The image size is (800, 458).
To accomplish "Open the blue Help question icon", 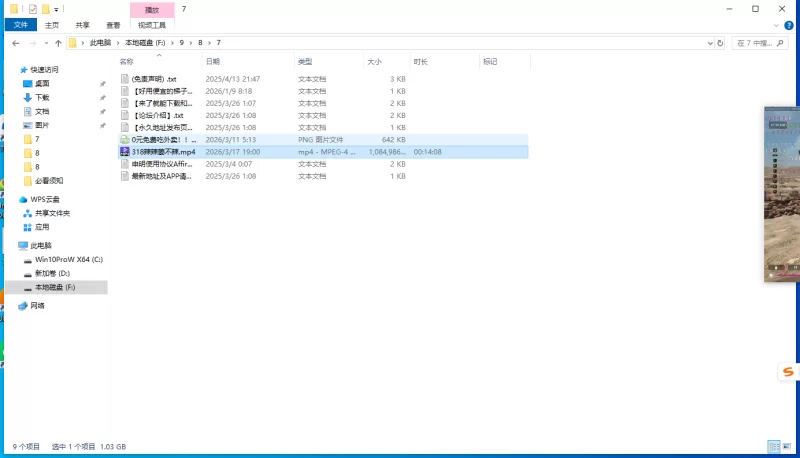I will click(x=791, y=25).
